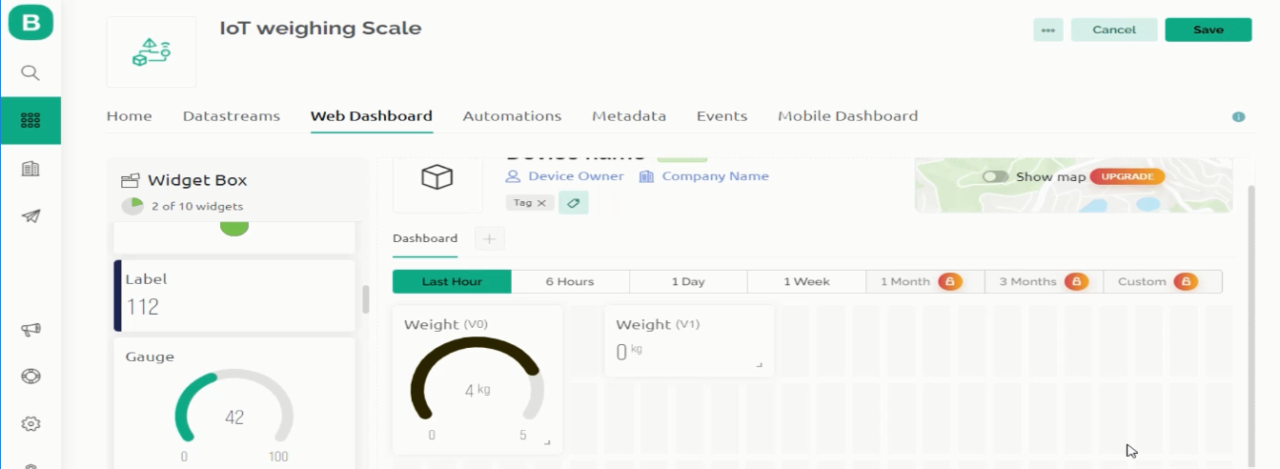Open the Events tab
The height and width of the screenshot is (469, 1280).
tap(722, 116)
